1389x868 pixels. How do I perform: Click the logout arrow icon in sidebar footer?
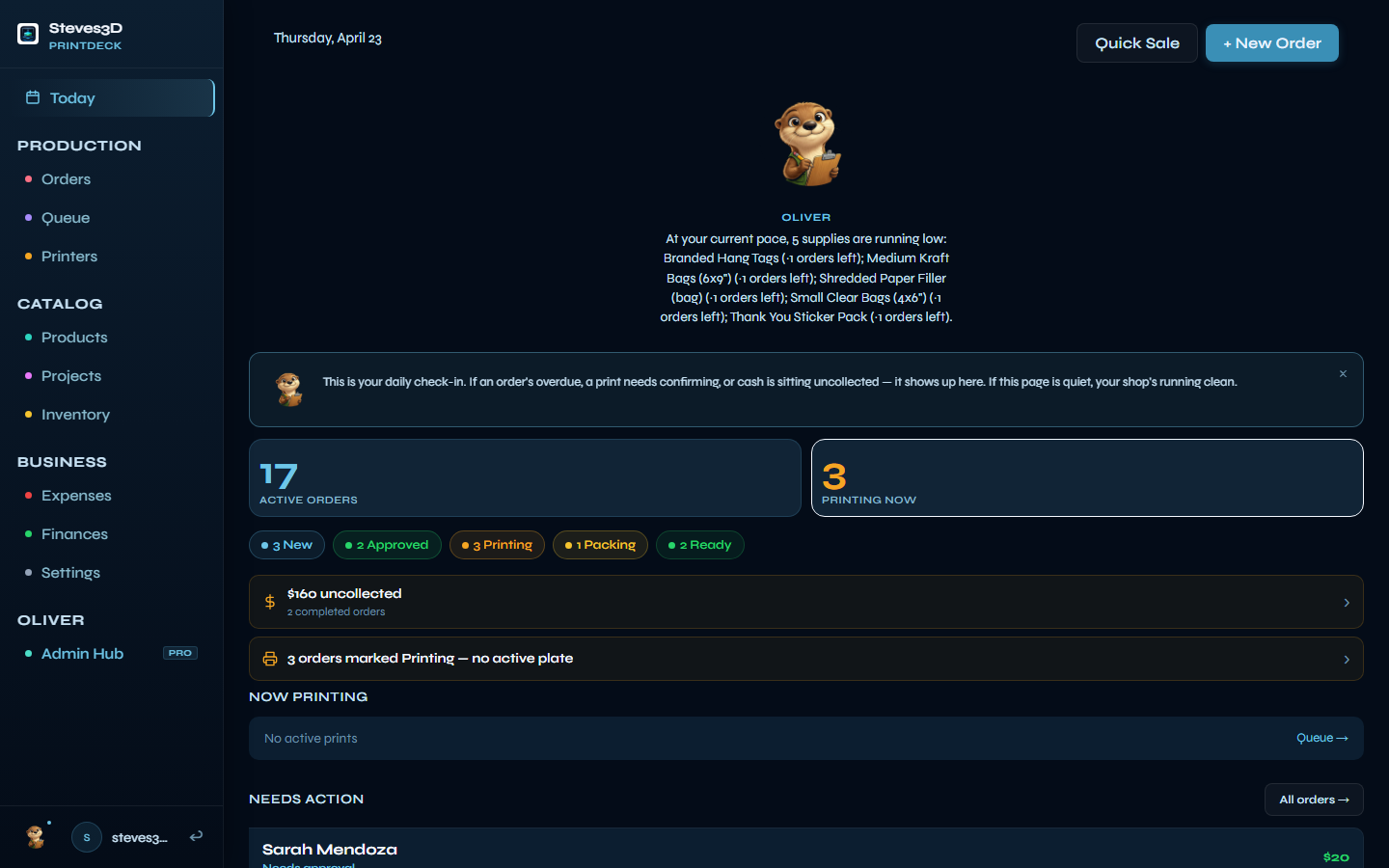(196, 836)
